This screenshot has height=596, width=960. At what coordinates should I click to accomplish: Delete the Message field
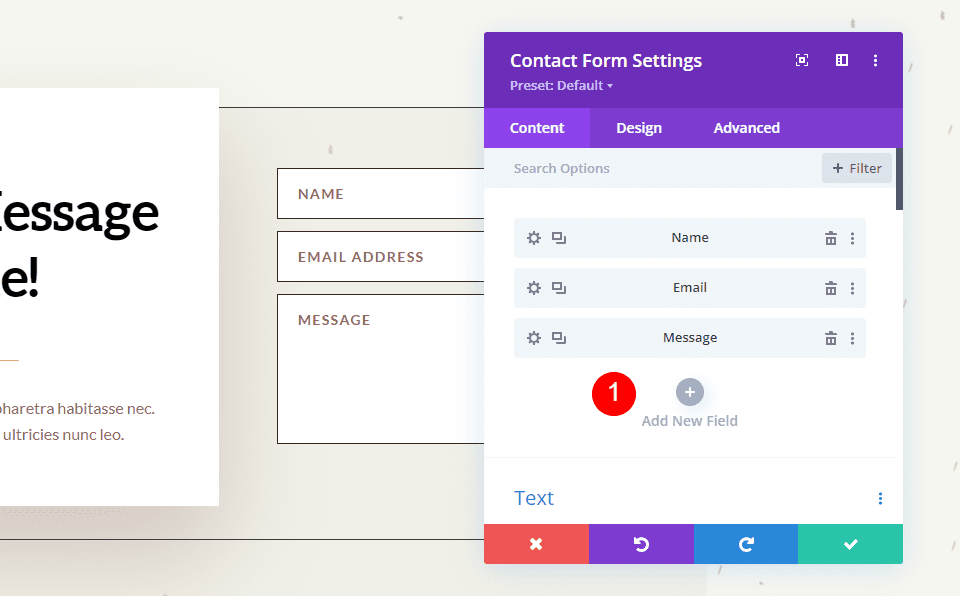tap(830, 338)
